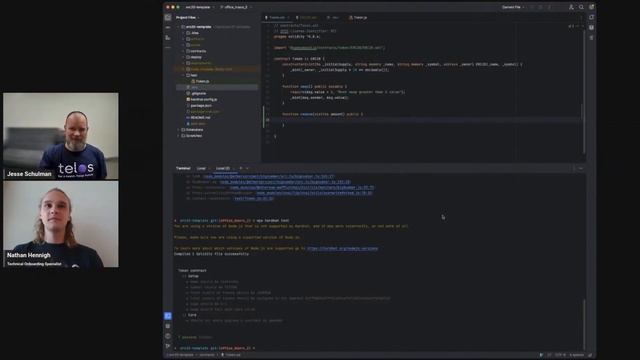Select Jesse Schulman's video thumbnail
The height and width of the screenshot is (360, 640).
coord(61,136)
